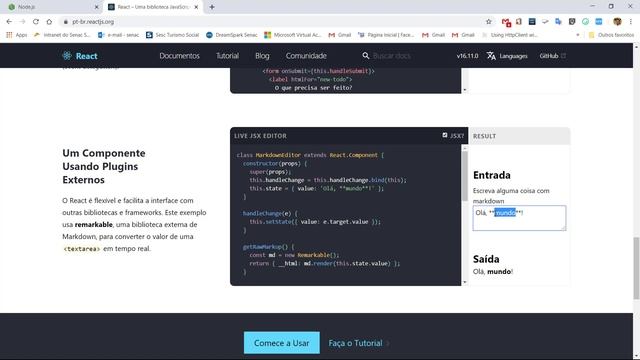The image size is (640, 360).
Task: Click the page vertical scrollbar thumb
Action: pos(636,268)
